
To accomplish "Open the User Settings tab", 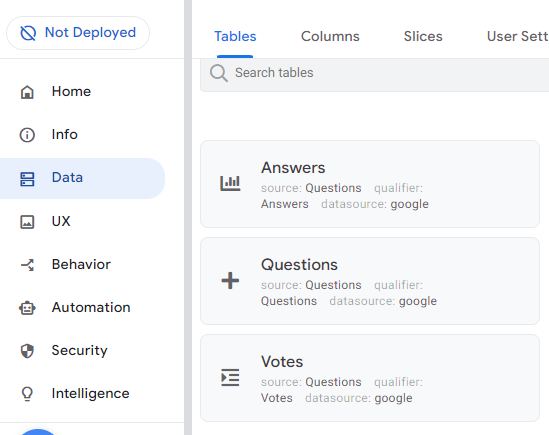I will [517, 36].
